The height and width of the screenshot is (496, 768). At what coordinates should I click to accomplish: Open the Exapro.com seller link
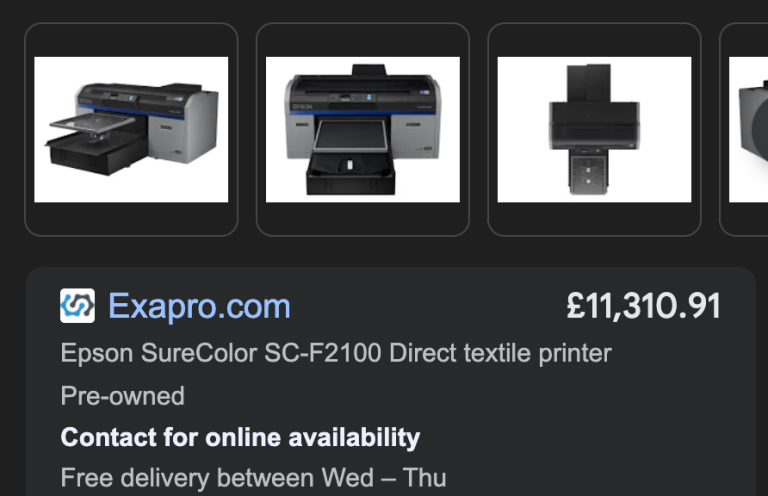pos(199,307)
